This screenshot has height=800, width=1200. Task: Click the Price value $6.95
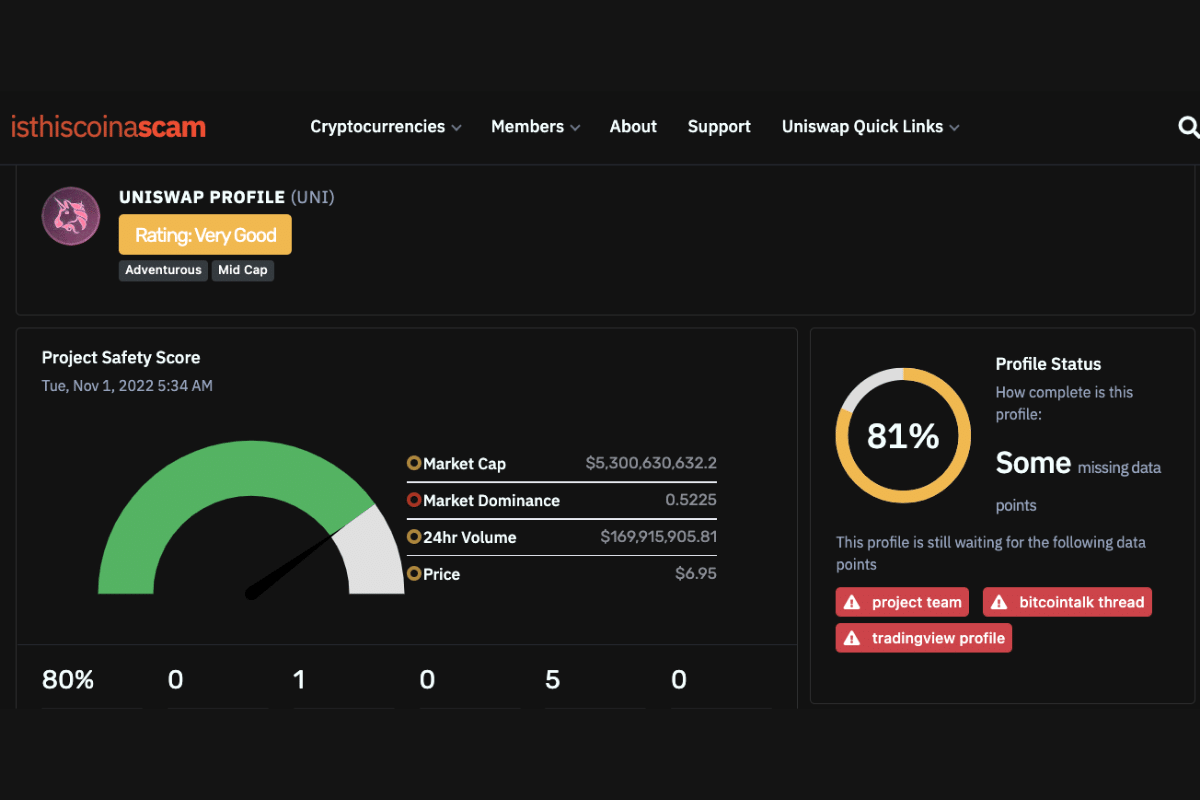[696, 574]
